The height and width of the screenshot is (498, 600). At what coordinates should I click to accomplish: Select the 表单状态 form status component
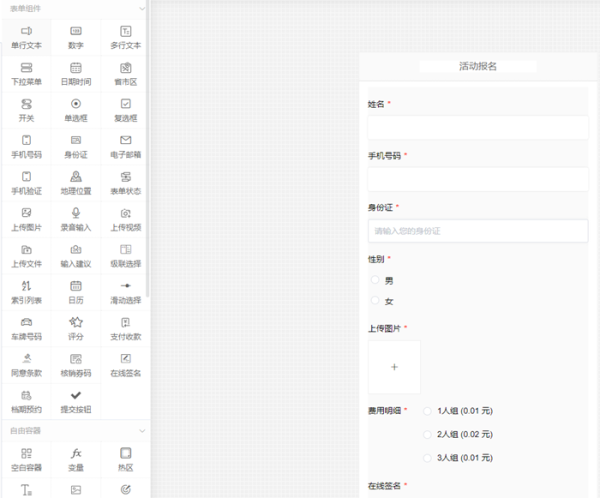tap(126, 183)
